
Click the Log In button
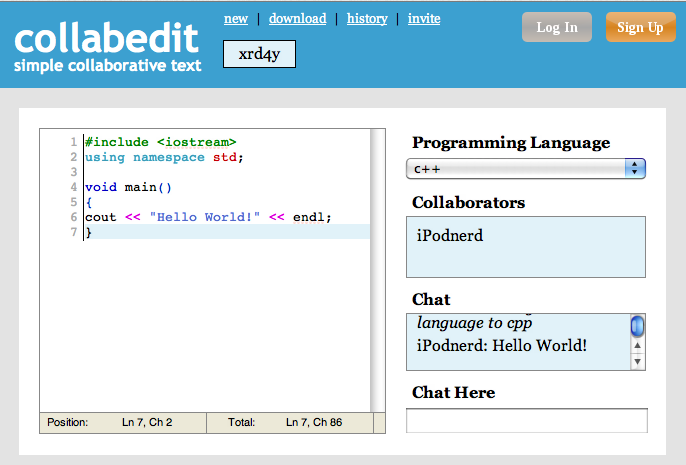(556, 27)
